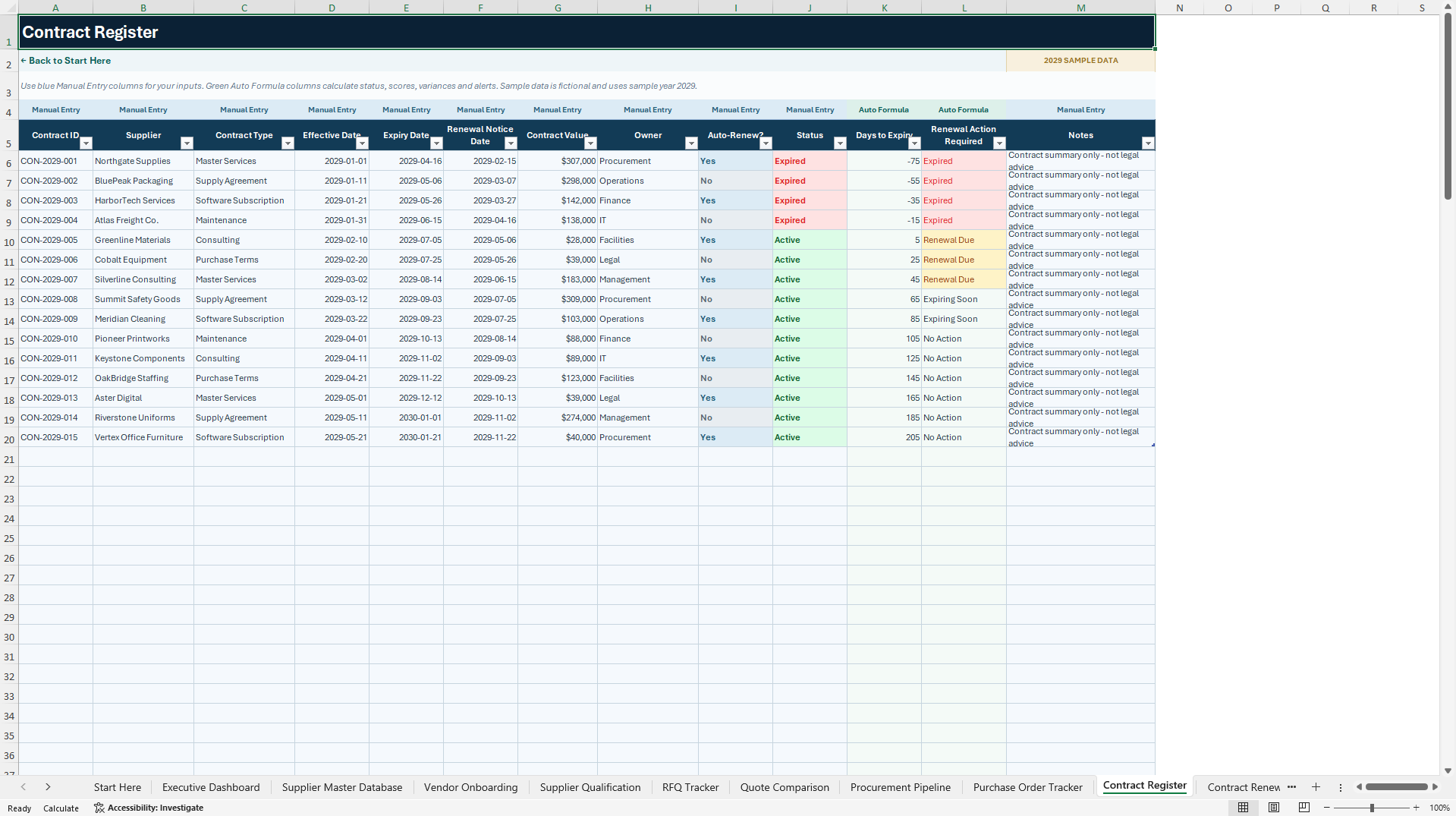Open the Contract ID filter dropdown
This screenshot has height=816, width=1456.
coord(86,143)
